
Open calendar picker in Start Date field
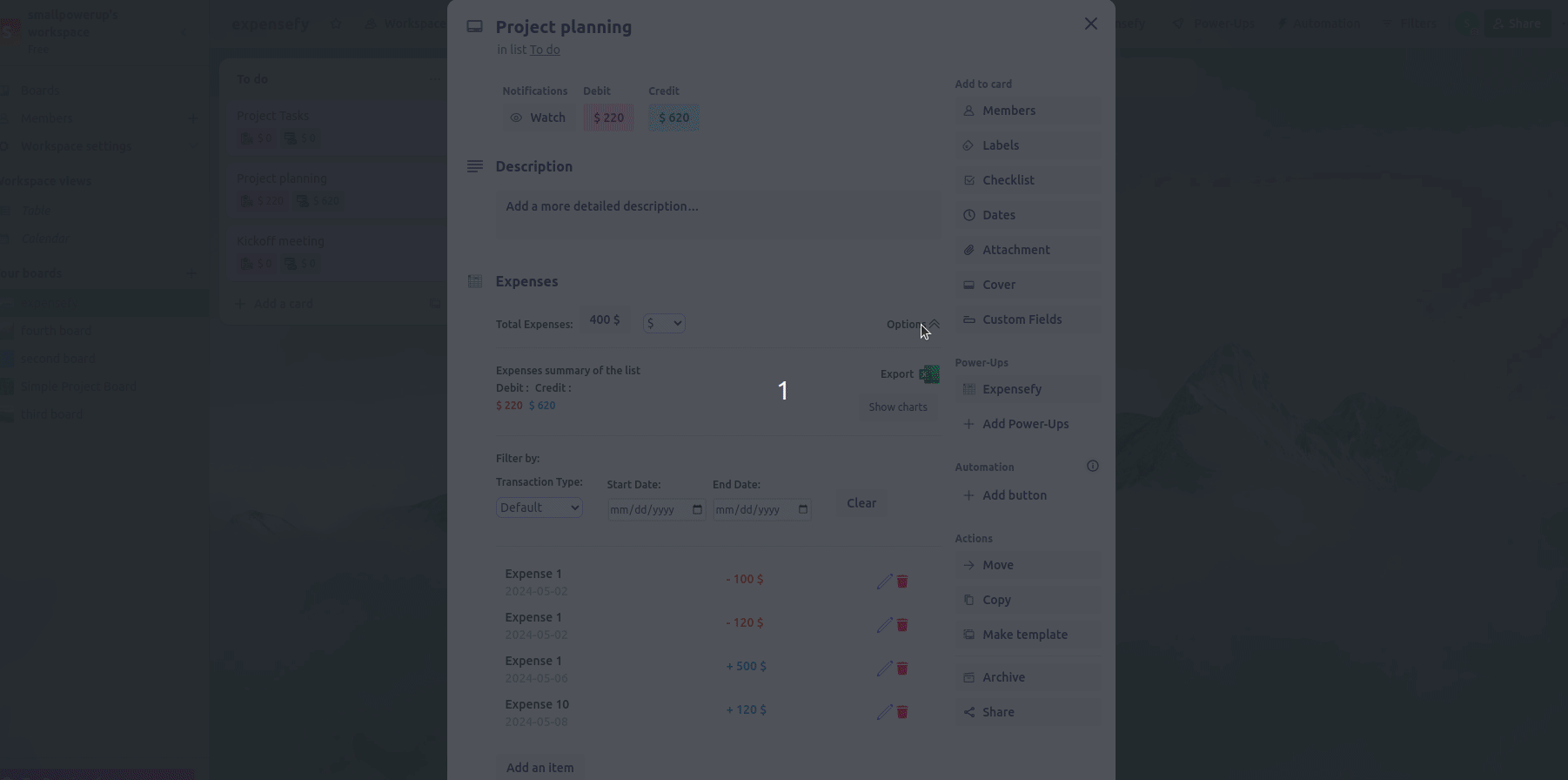(x=697, y=509)
